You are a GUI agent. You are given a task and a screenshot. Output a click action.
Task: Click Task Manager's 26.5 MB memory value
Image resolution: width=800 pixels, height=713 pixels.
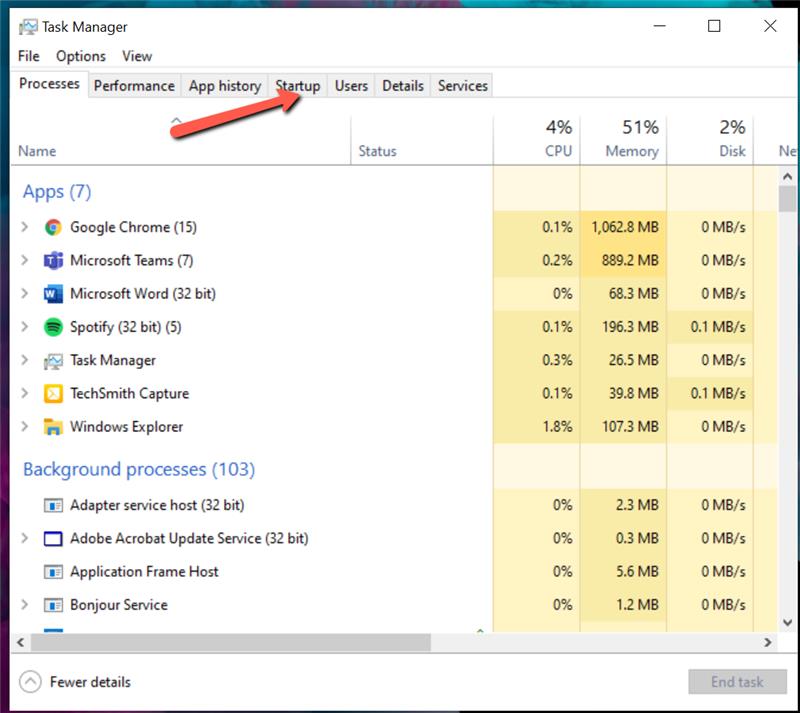click(x=634, y=360)
